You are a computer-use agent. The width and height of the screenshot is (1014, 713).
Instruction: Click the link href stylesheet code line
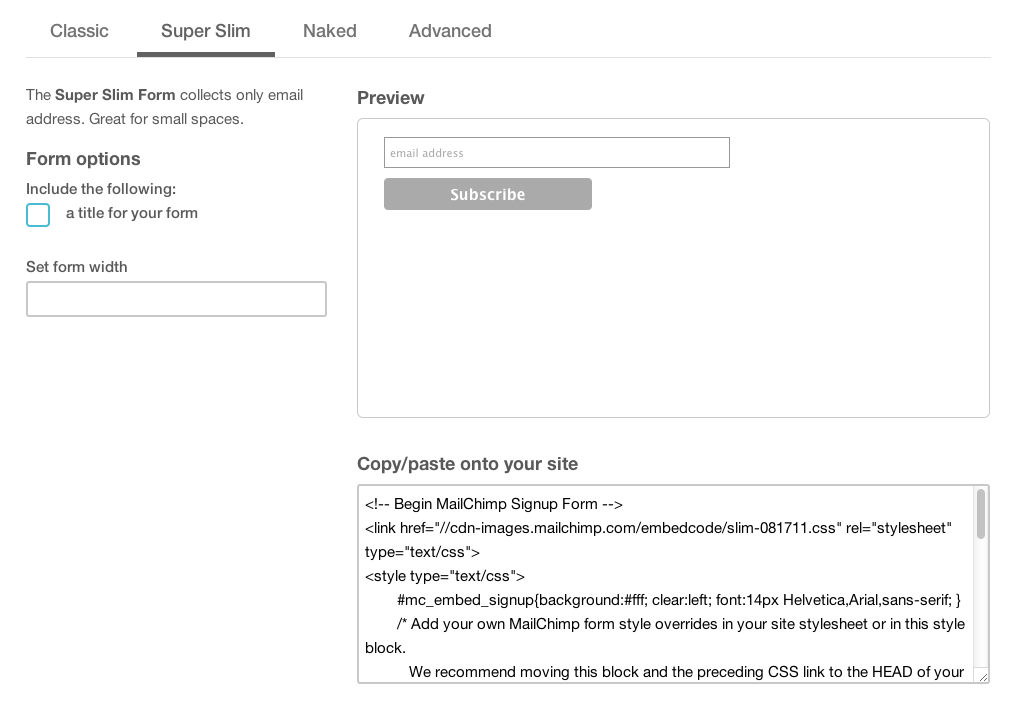(658, 528)
